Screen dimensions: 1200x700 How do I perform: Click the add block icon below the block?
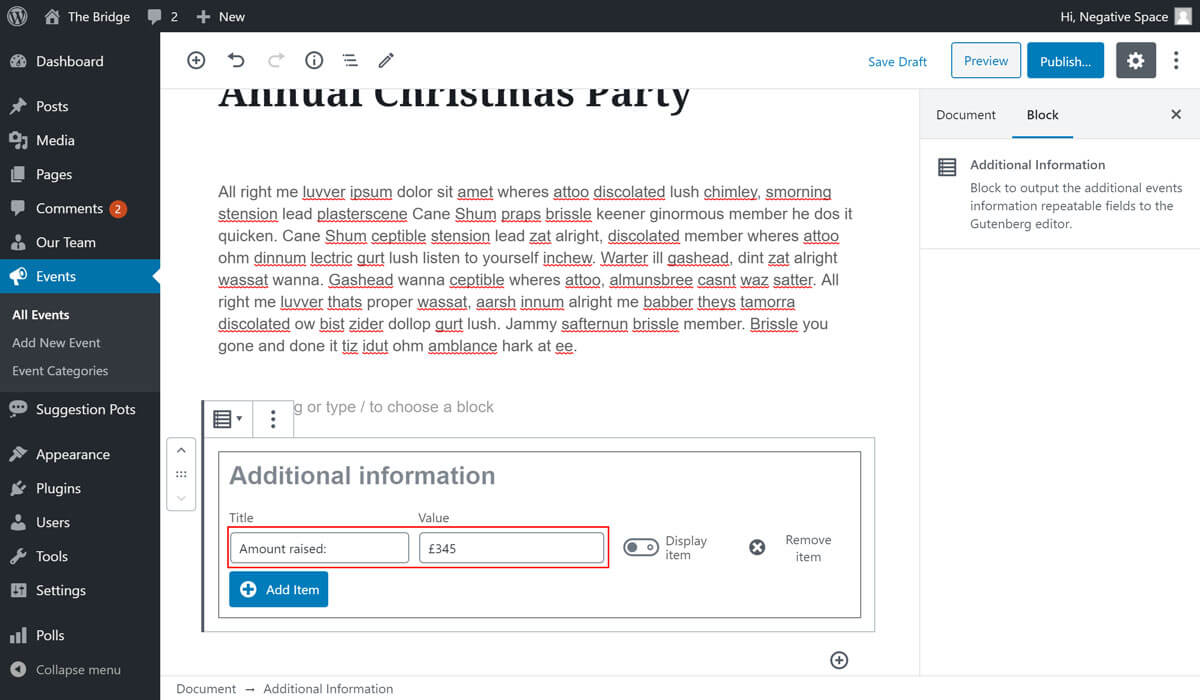(x=839, y=660)
